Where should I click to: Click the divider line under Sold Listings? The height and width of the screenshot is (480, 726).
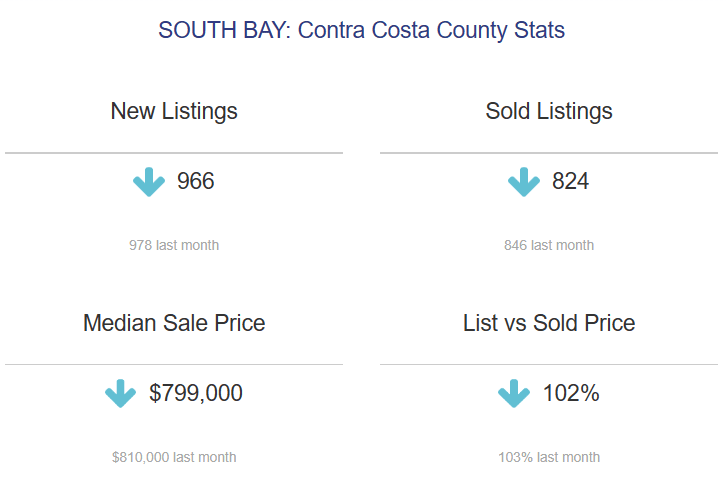click(x=549, y=153)
